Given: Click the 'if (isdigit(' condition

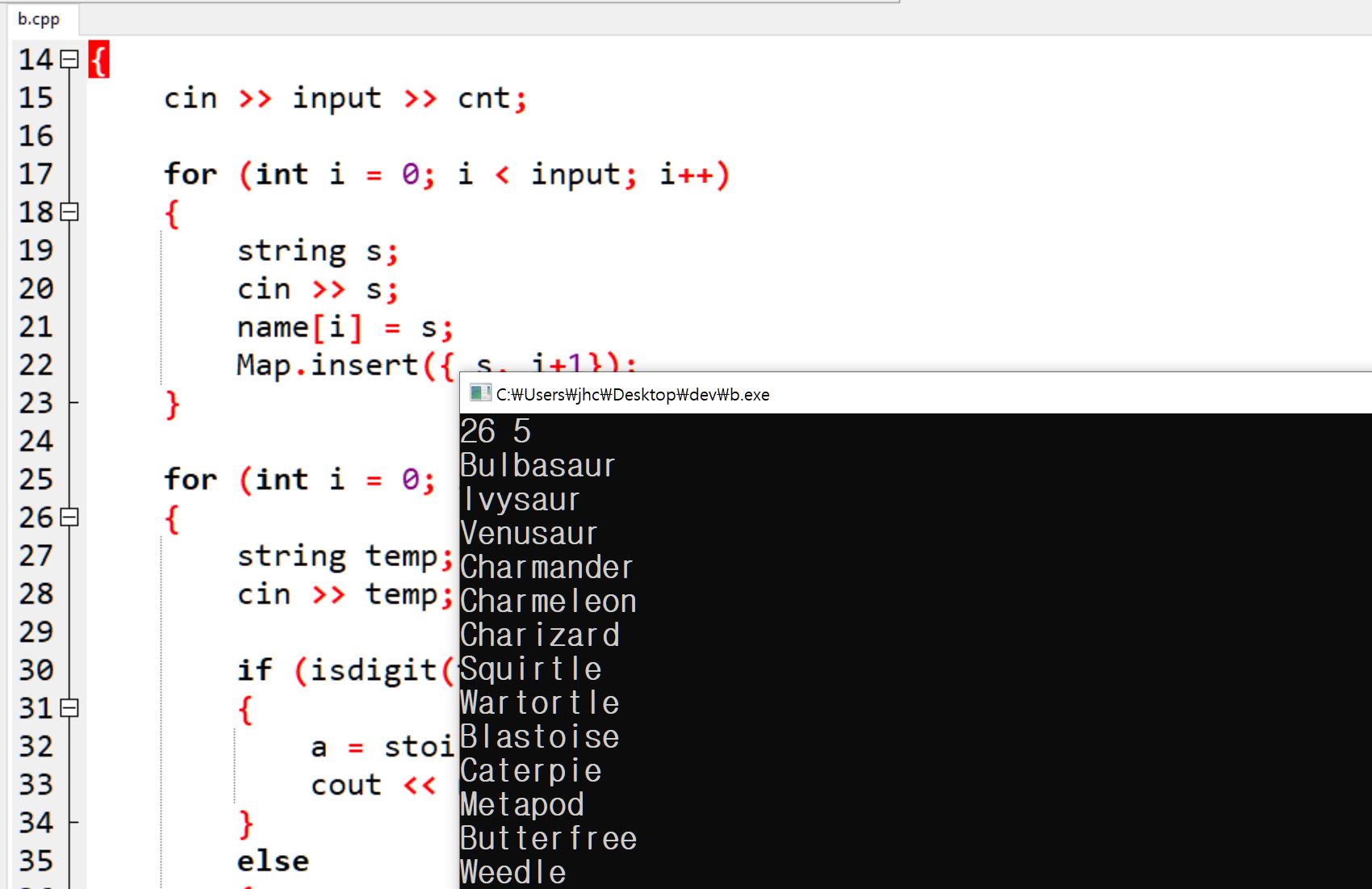Looking at the screenshot, I should [x=347, y=670].
